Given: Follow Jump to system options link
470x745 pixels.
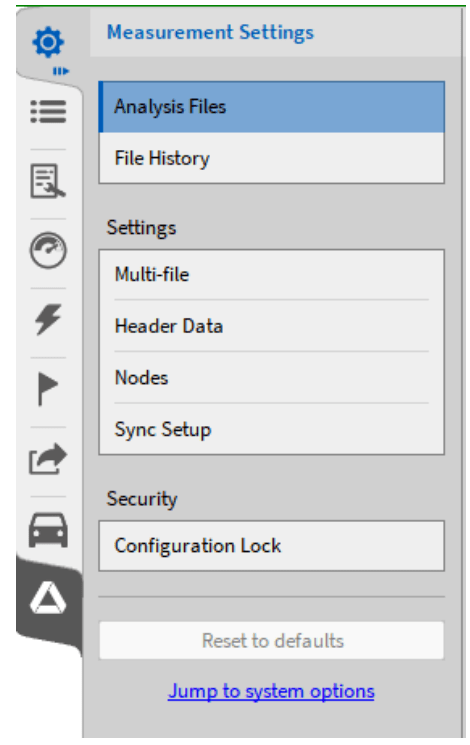Looking at the screenshot, I should [x=271, y=691].
